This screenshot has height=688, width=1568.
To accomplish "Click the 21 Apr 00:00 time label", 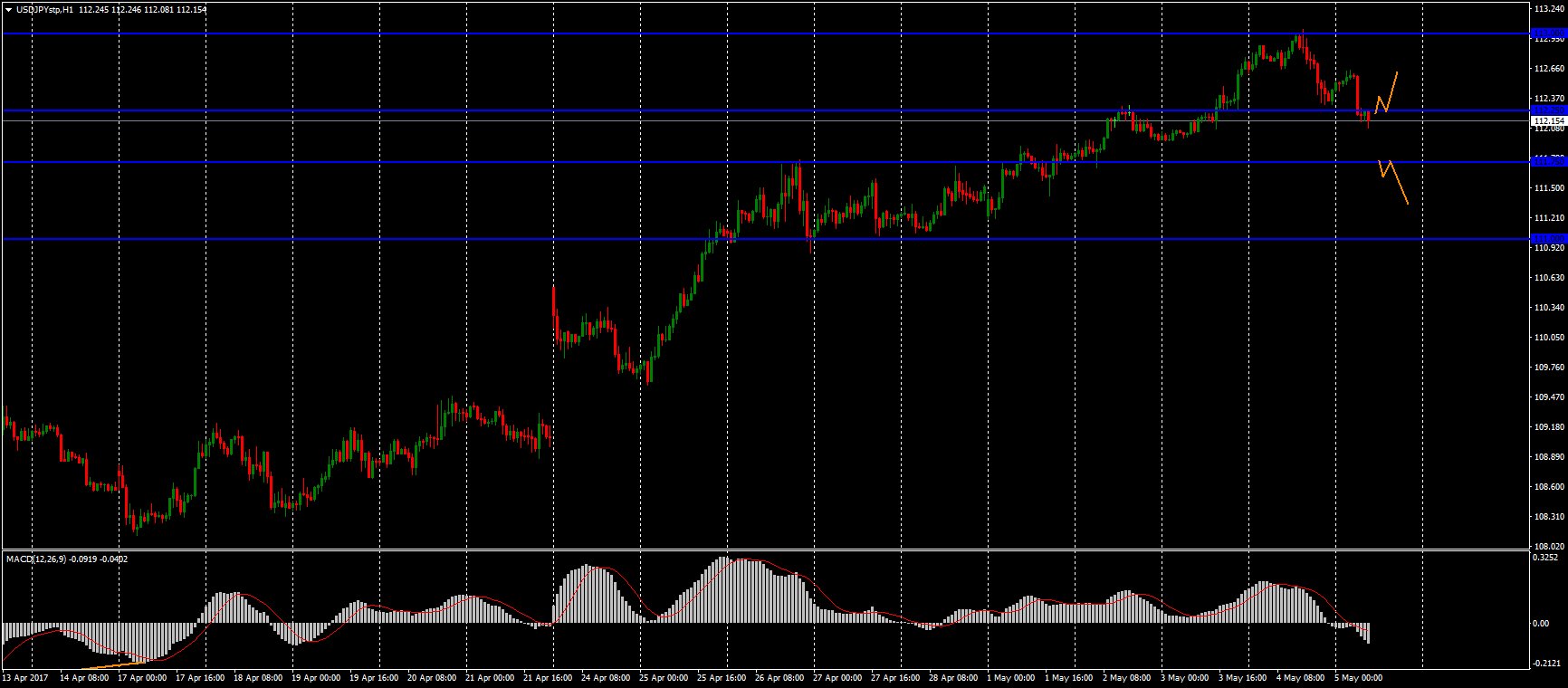I will click(490, 678).
